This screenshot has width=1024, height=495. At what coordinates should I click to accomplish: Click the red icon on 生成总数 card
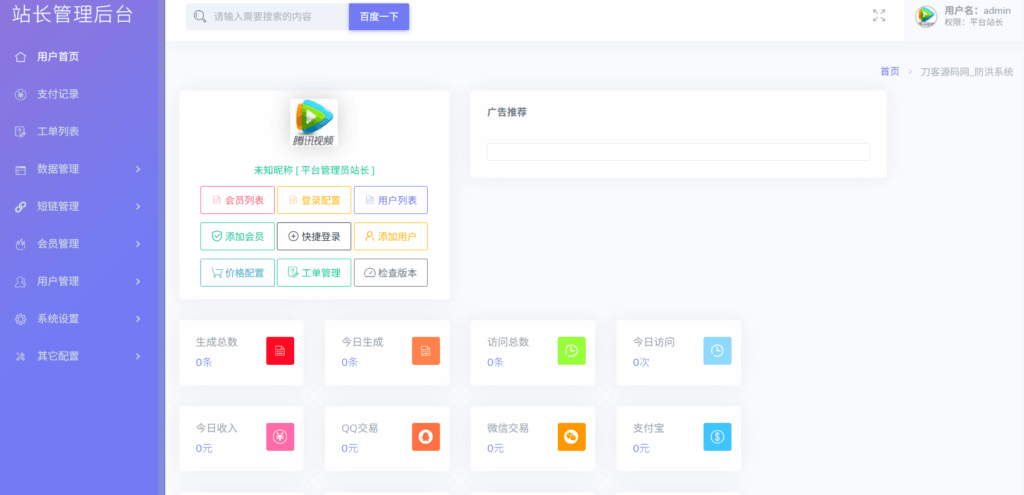coord(280,351)
